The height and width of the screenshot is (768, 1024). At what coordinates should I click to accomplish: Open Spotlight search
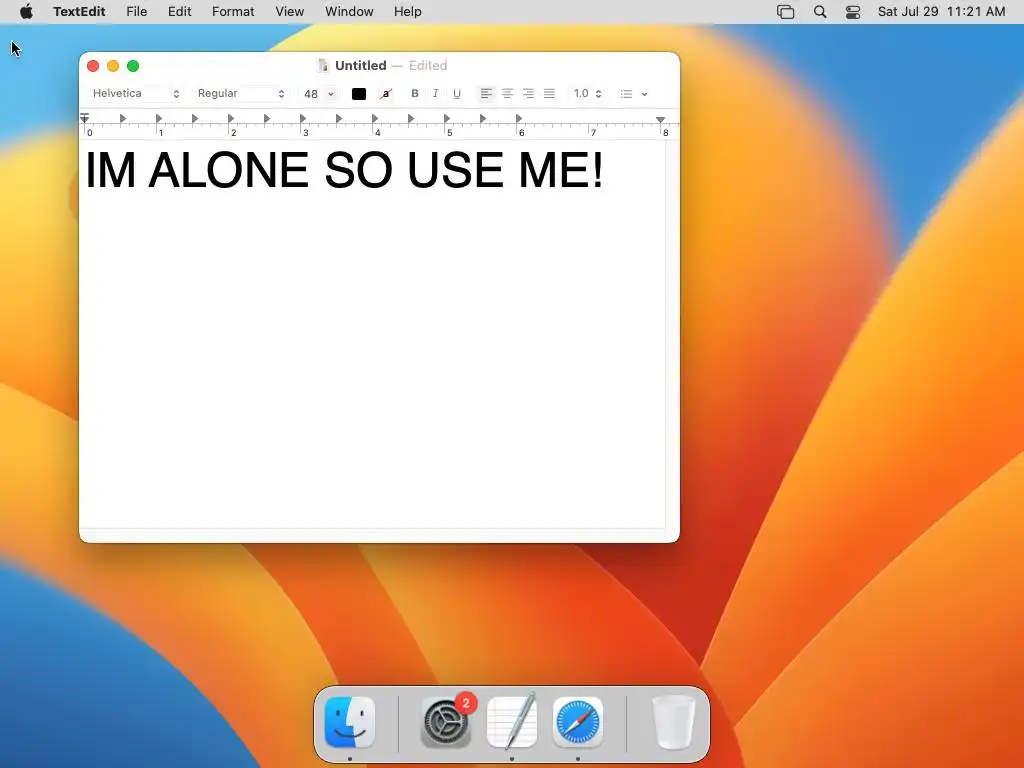pos(820,12)
